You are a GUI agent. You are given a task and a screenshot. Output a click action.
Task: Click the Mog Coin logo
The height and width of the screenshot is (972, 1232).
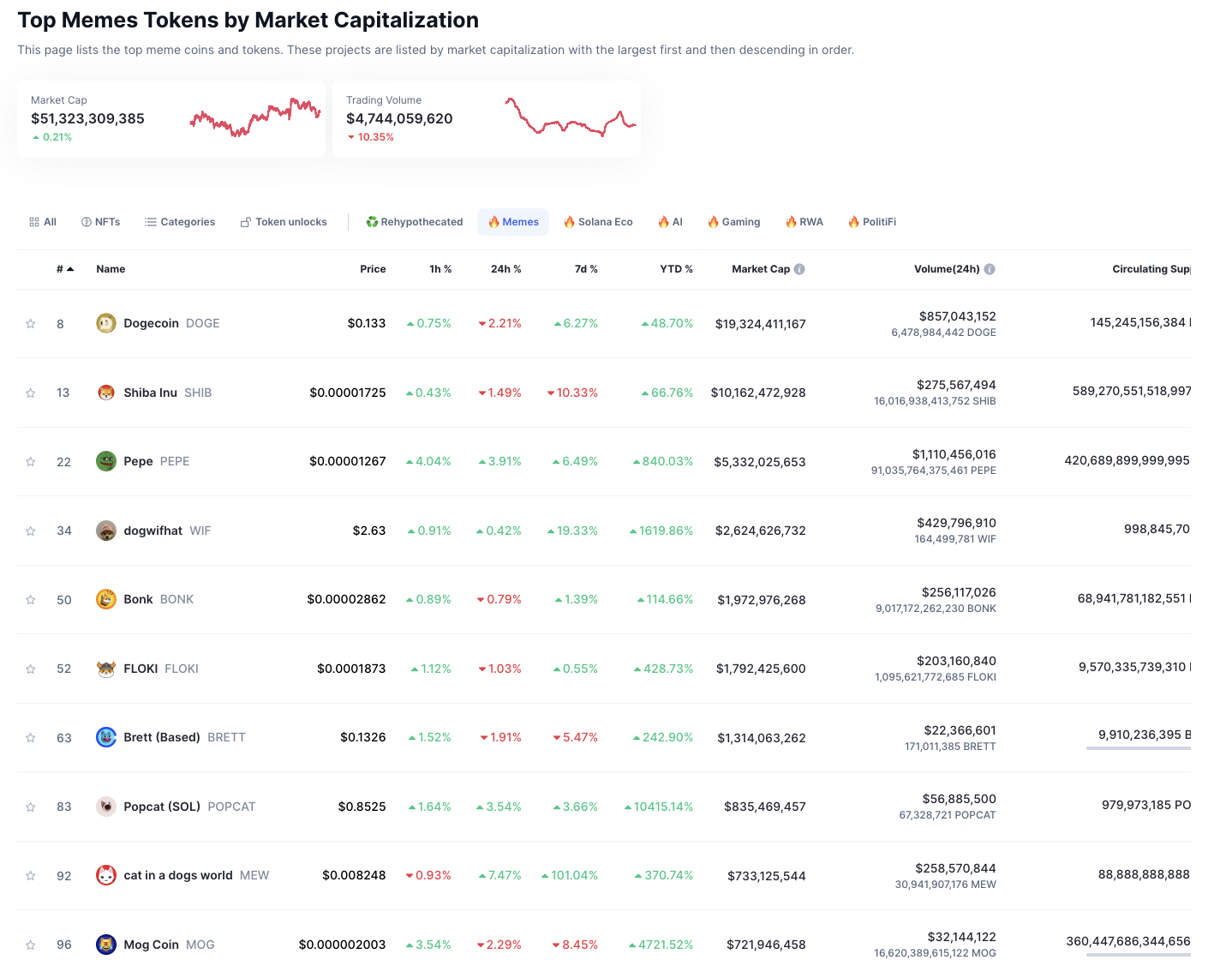point(105,945)
